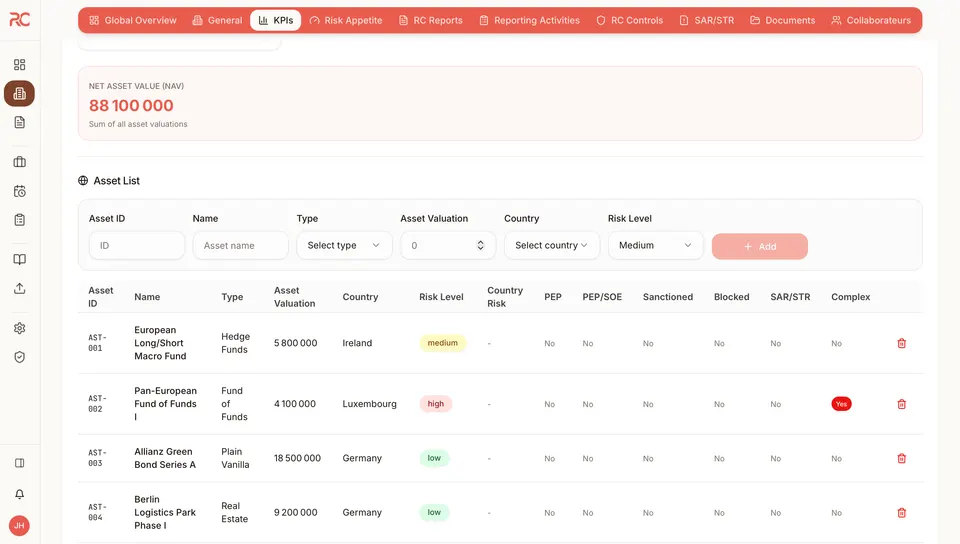Screen dimensions: 960x544
Task: Click the Real Estate type cell
Action: (x=234, y=513)
